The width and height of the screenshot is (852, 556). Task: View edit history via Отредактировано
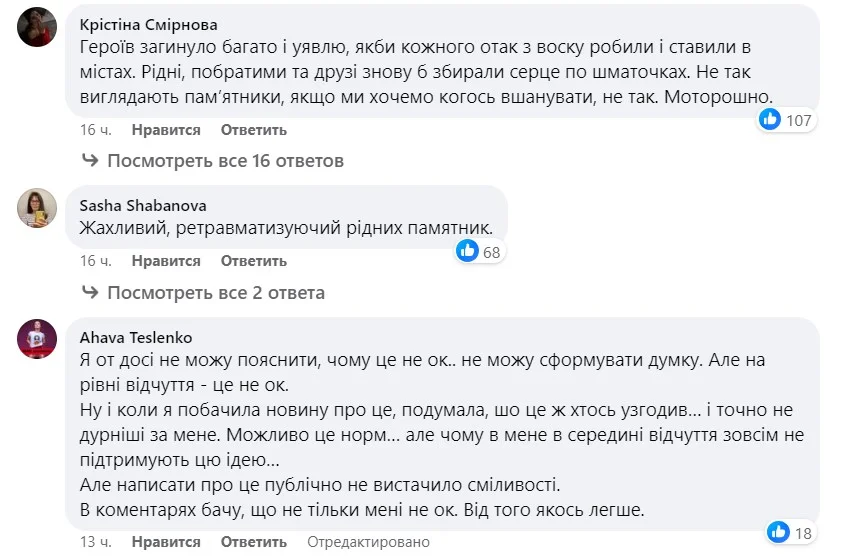[x=368, y=542]
